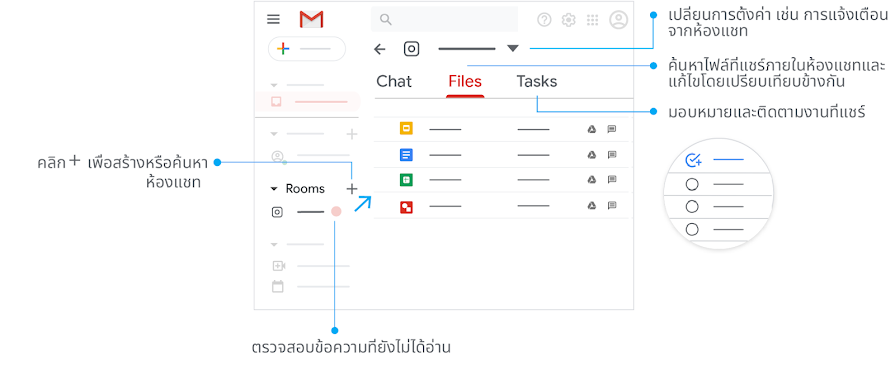The image size is (895, 375).
Task: Click the account profile avatar
Action: coord(619,20)
